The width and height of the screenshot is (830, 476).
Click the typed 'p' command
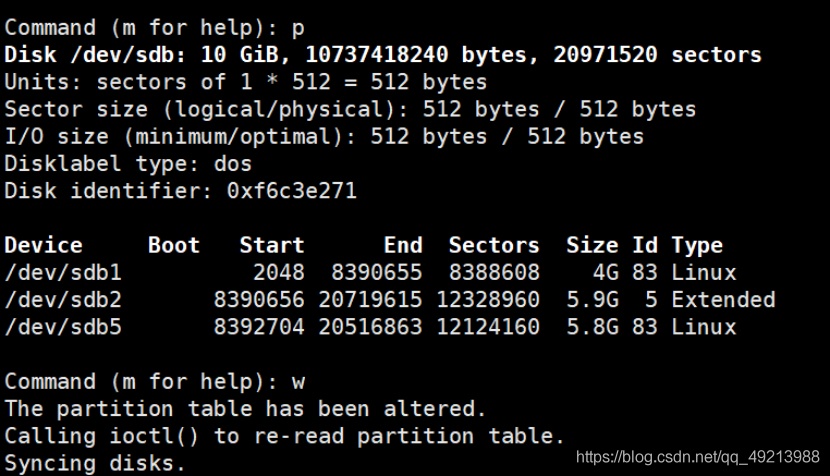click(298, 29)
